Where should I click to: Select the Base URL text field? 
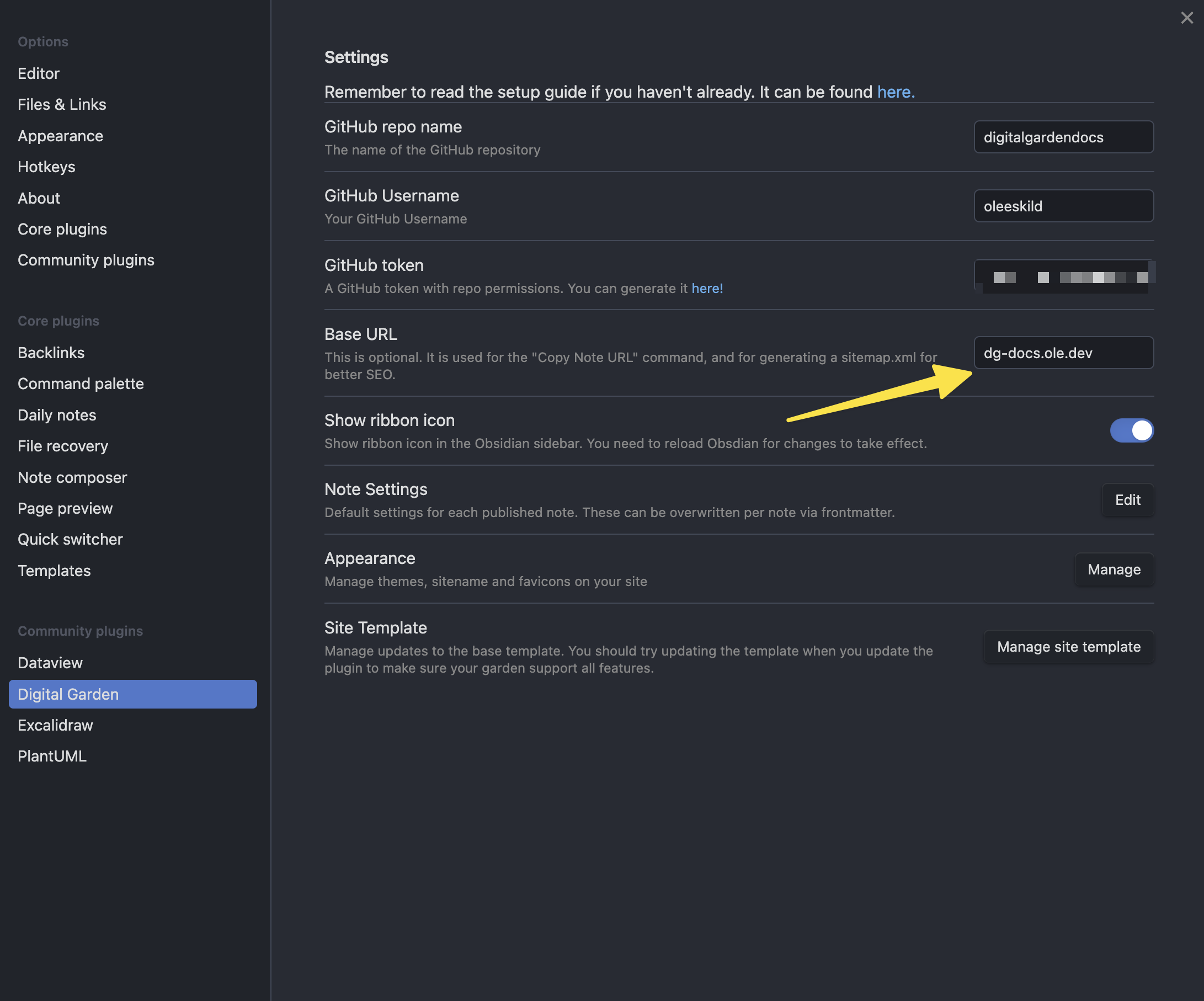coord(1063,353)
